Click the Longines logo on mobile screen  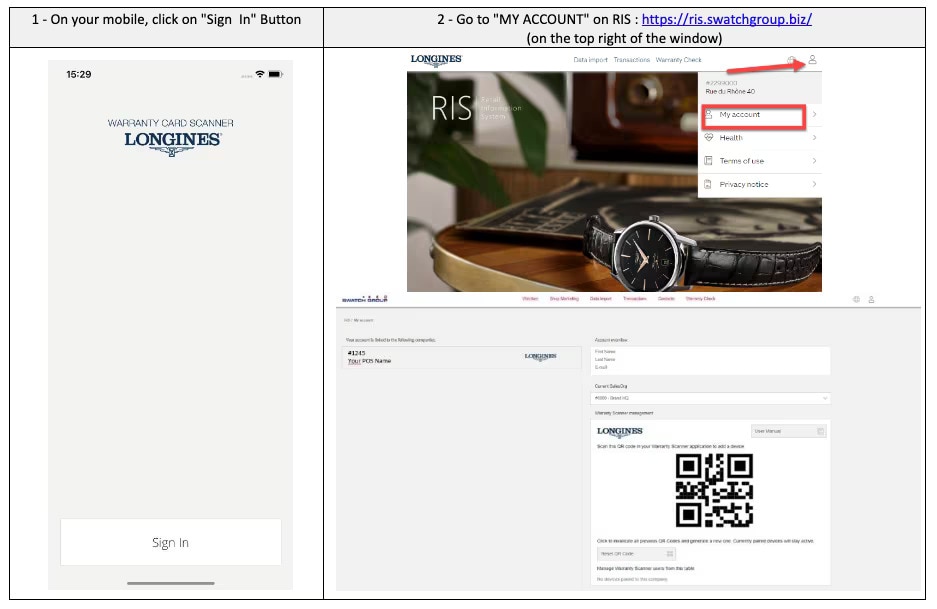pyautogui.click(x=172, y=143)
